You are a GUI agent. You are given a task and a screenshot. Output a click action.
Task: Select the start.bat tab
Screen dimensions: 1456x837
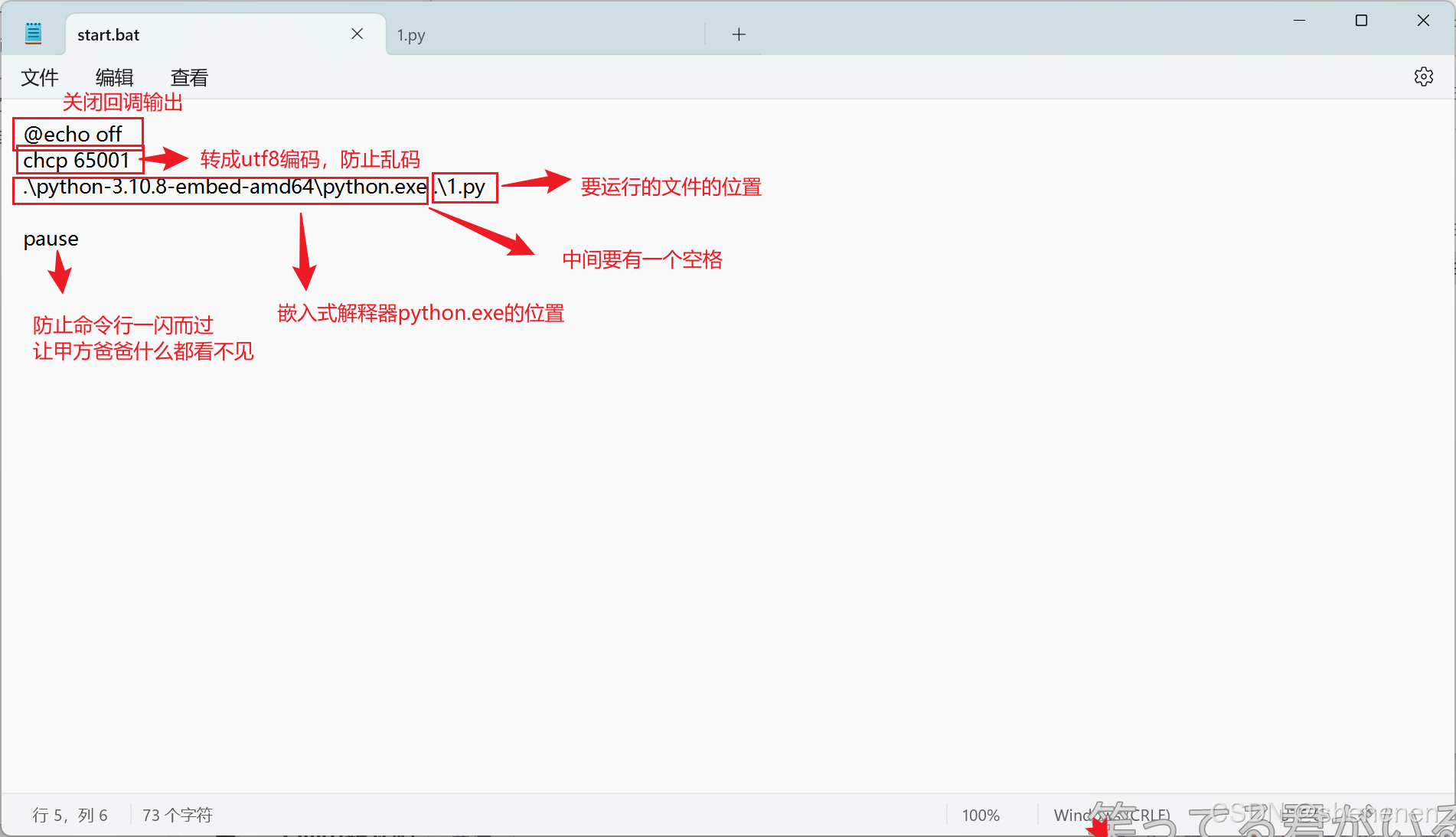[x=107, y=34]
